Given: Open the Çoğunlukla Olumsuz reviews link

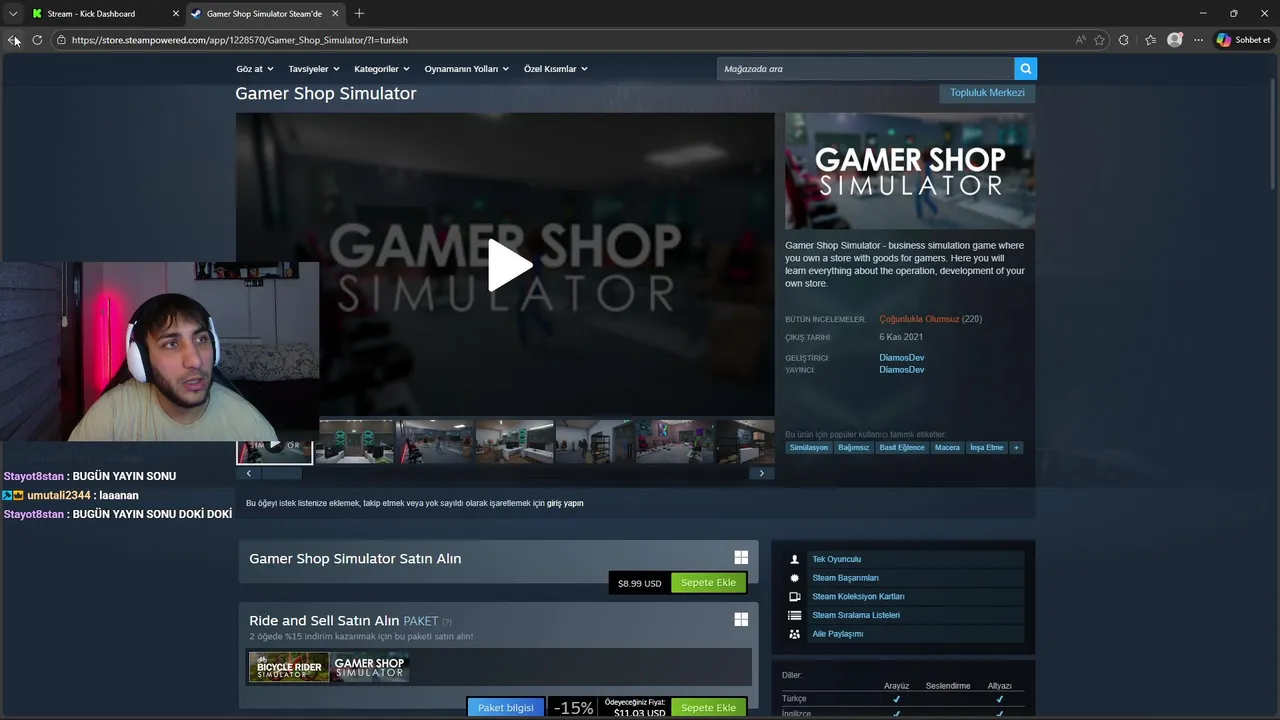Looking at the screenshot, I should 919,319.
